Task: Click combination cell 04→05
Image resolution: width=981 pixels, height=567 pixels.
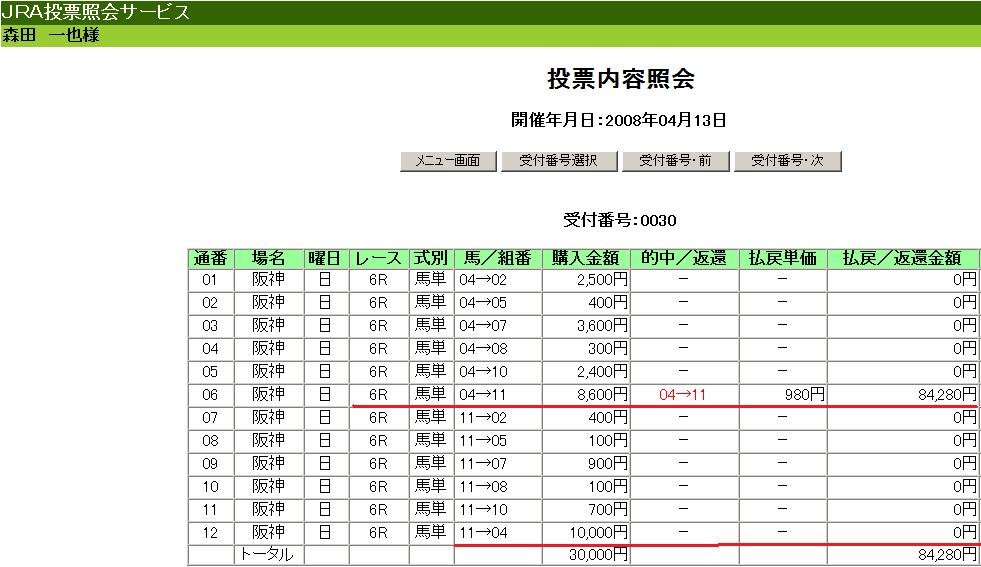Action: click(483, 303)
